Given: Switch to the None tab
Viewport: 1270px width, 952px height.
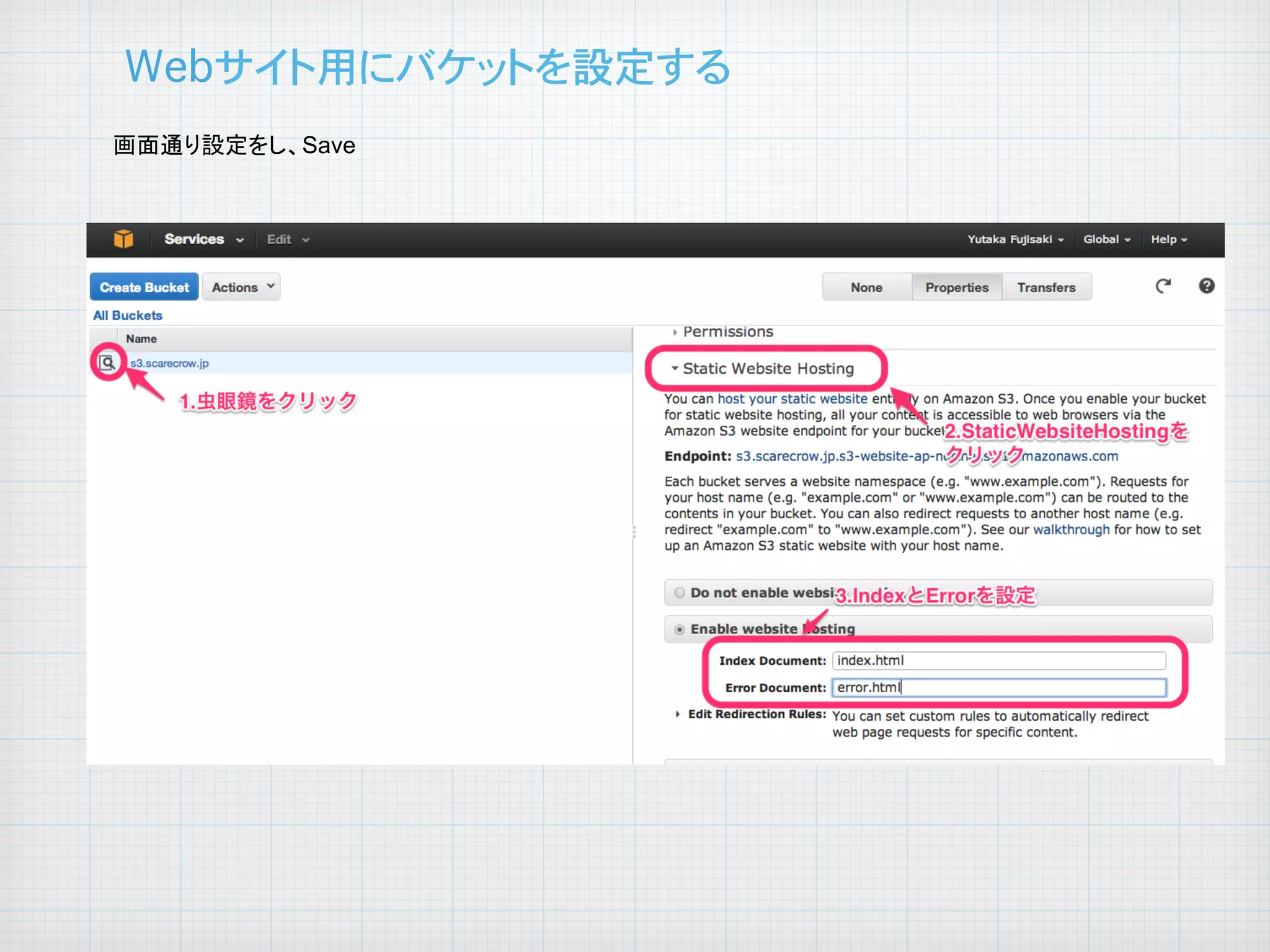Looking at the screenshot, I should tap(866, 287).
